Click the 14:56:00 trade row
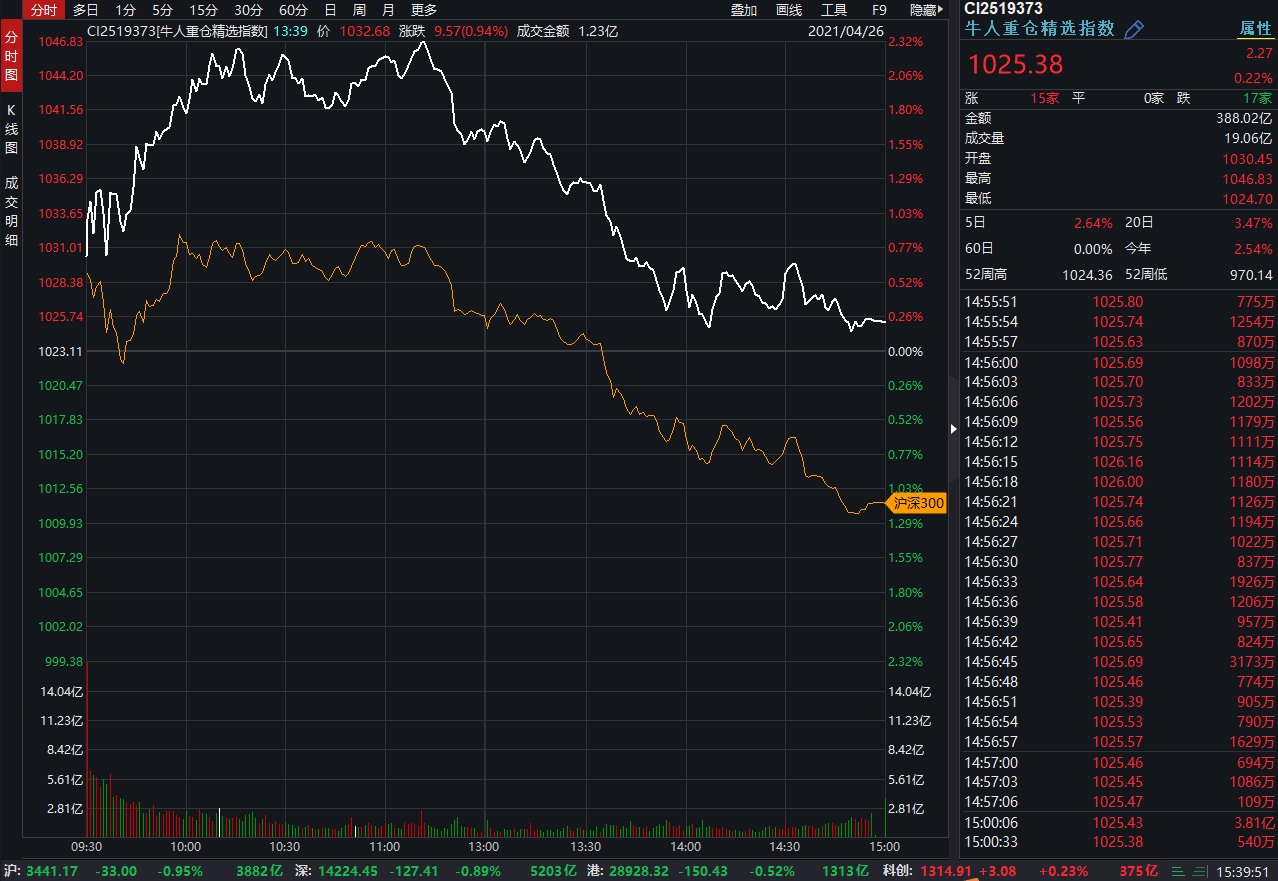1278x881 pixels. pos(1119,362)
